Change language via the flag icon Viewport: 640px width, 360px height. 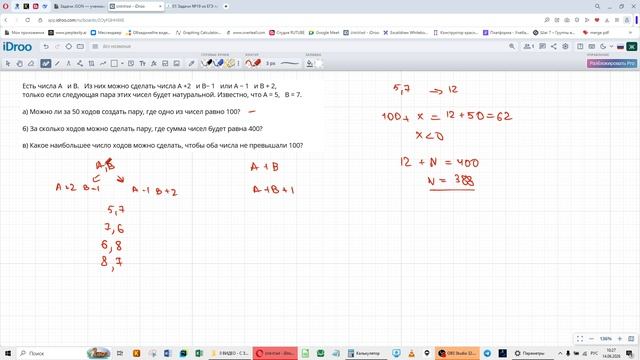[x=620, y=47]
